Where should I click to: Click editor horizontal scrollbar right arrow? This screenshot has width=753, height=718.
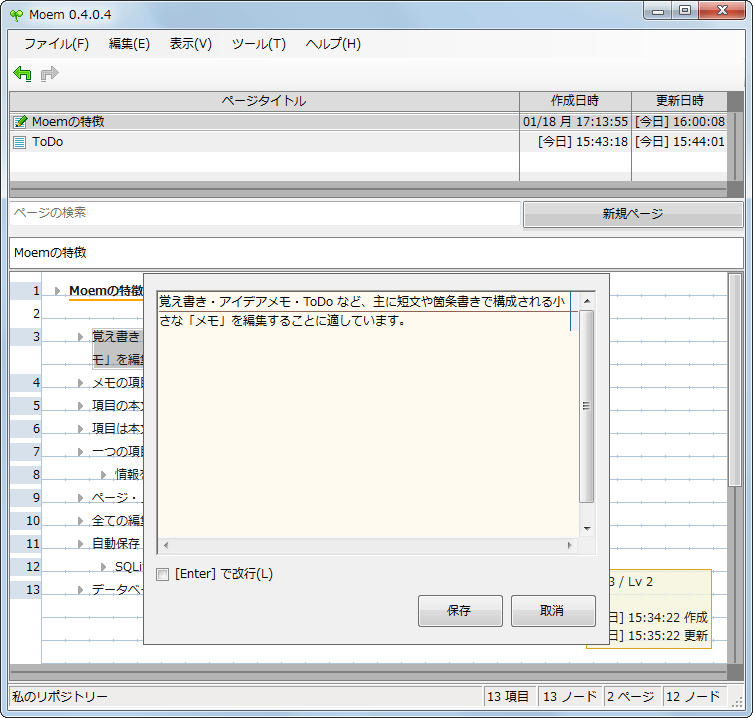(570, 546)
